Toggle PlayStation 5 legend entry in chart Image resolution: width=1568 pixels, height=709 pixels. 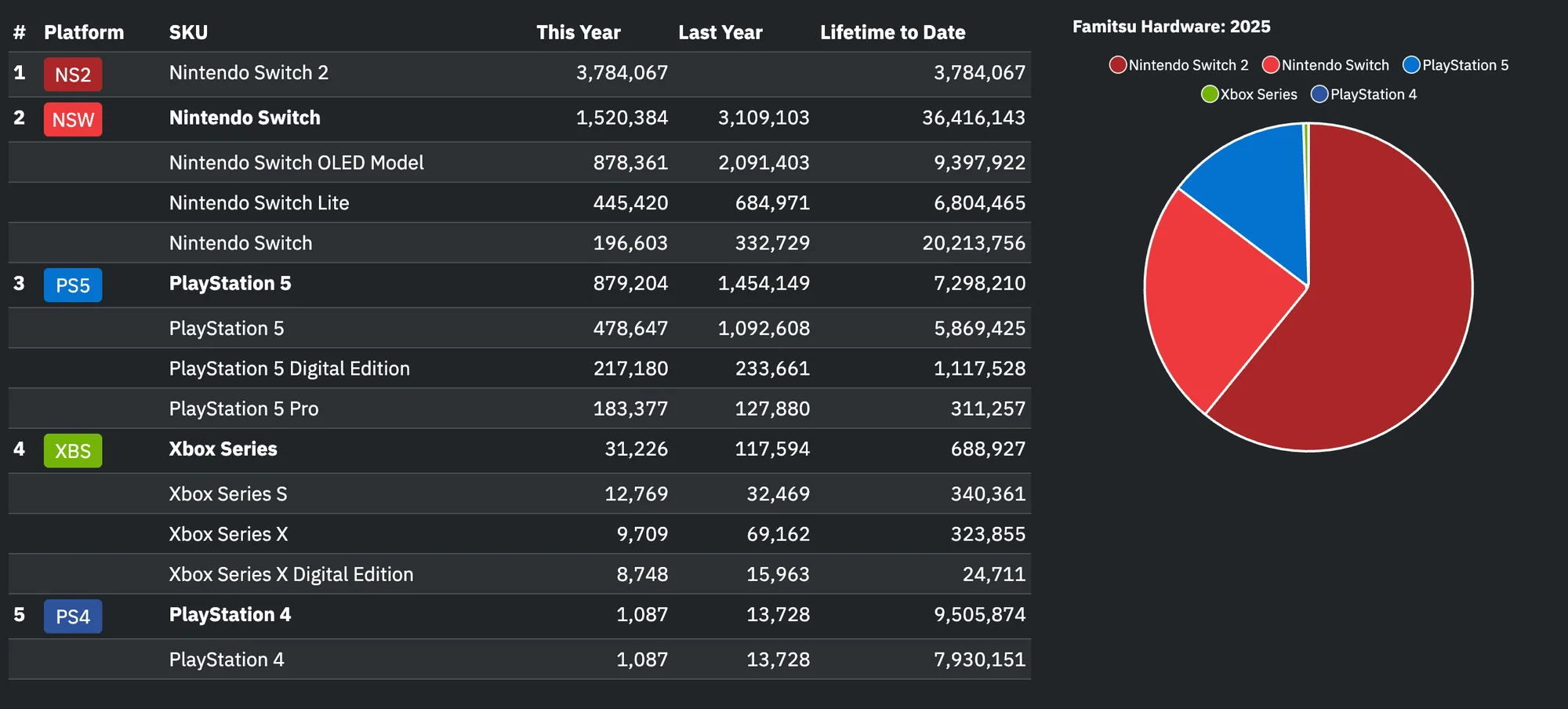[x=1456, y=65]
